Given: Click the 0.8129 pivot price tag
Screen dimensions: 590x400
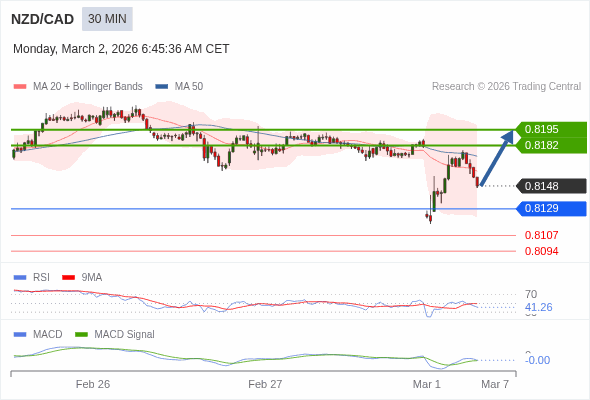Looking at the screenshot, I should (x=551, y=208).
